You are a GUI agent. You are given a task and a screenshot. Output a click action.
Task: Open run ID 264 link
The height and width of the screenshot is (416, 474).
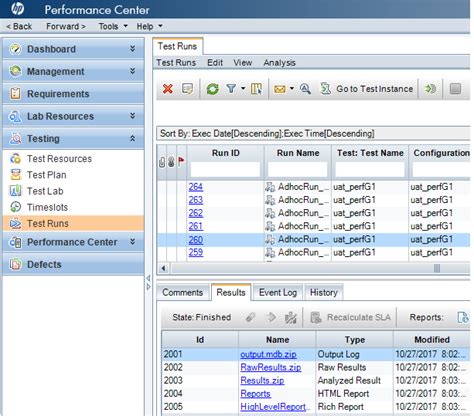pos(196,187)
